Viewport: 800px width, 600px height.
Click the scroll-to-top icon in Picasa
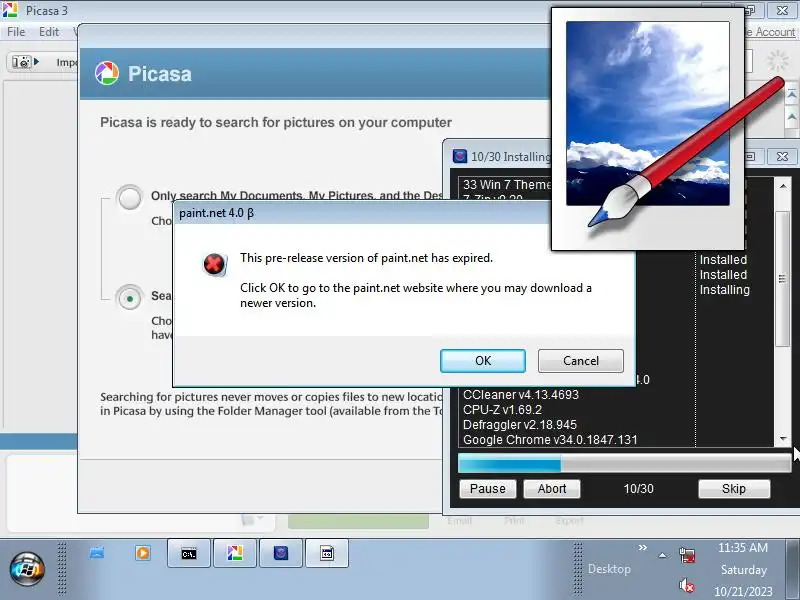[x=791, y=95]
